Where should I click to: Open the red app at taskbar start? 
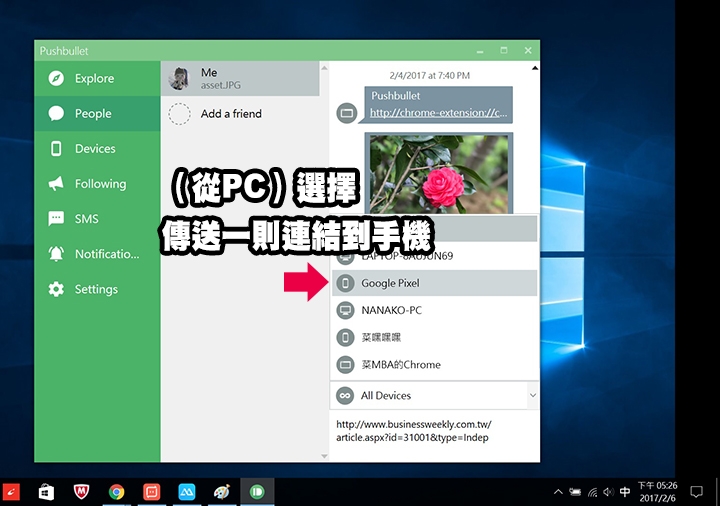point(10,493)
